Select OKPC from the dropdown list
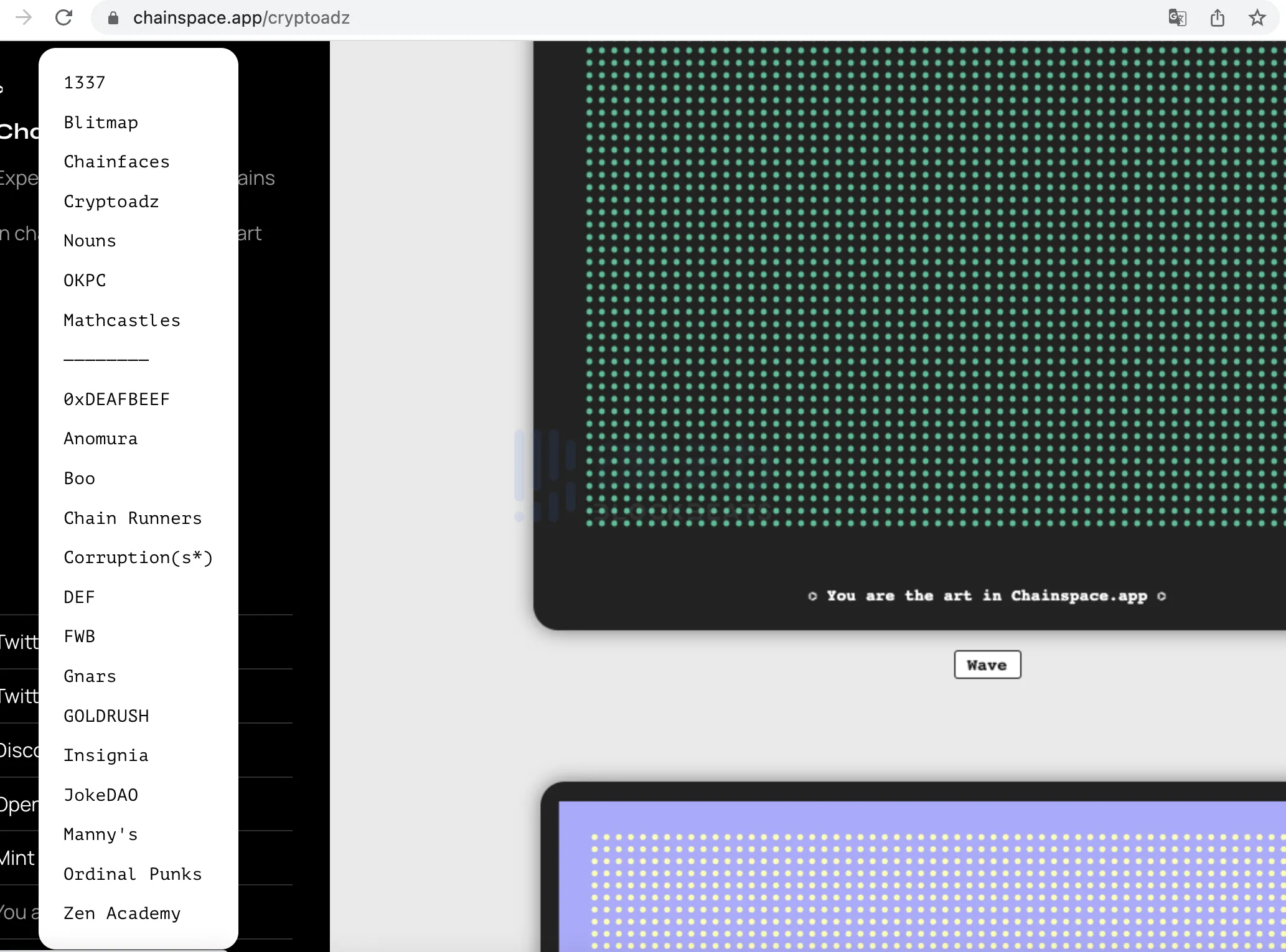This screenshot has width=1286, height=952. 84,280
